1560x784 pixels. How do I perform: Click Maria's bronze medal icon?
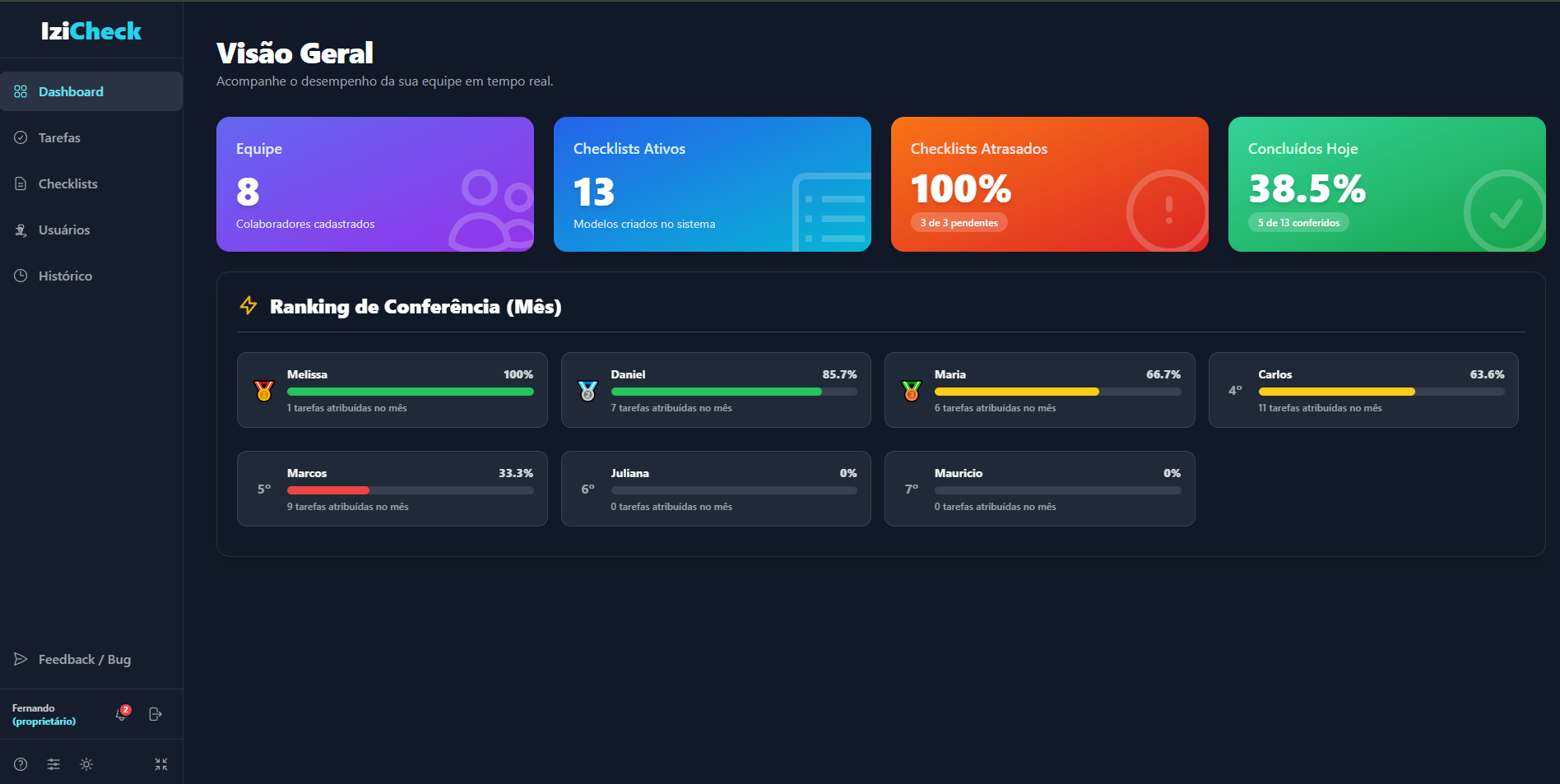coord(912,391)
